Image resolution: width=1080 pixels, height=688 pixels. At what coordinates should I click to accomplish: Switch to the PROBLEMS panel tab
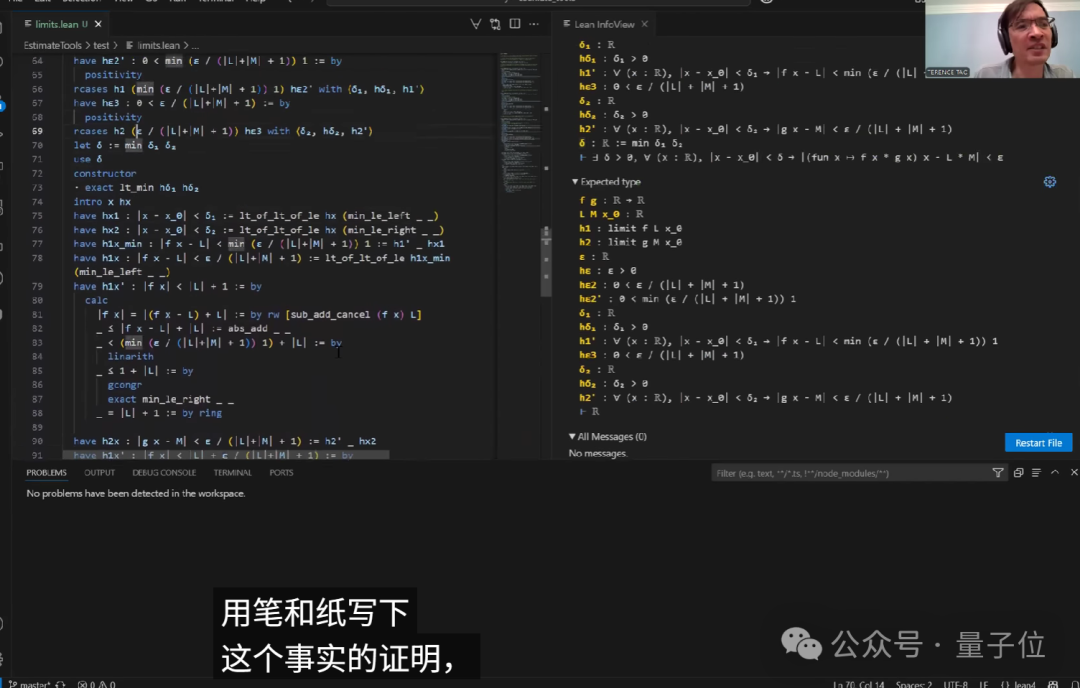click(x=46, y=472)
